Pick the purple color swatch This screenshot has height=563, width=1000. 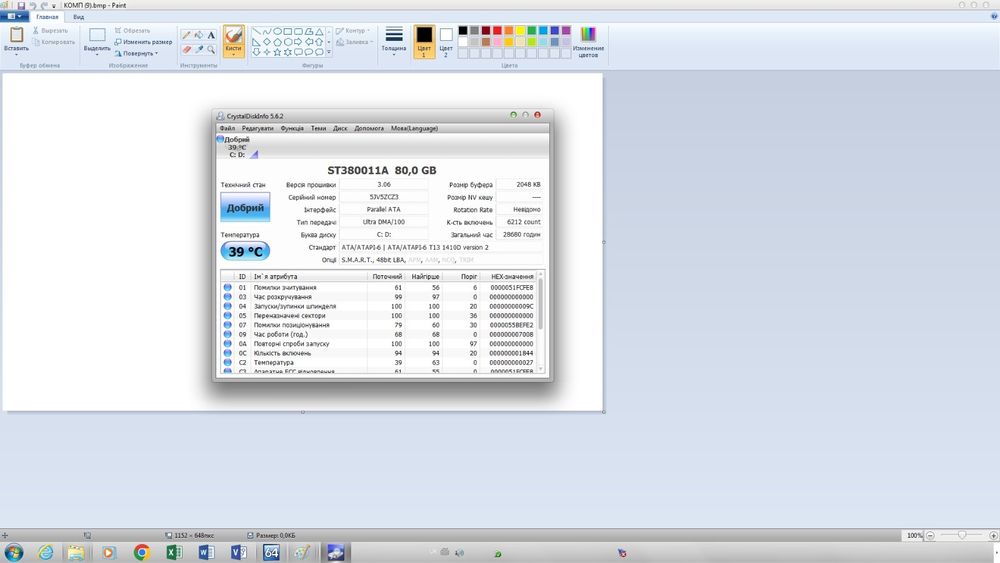click(x=566, y=31)
